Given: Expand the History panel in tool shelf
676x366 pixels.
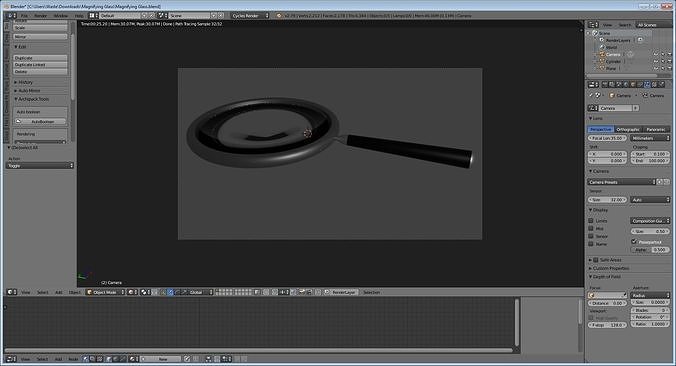Looking at the screenshot, I should pos(24,82).
